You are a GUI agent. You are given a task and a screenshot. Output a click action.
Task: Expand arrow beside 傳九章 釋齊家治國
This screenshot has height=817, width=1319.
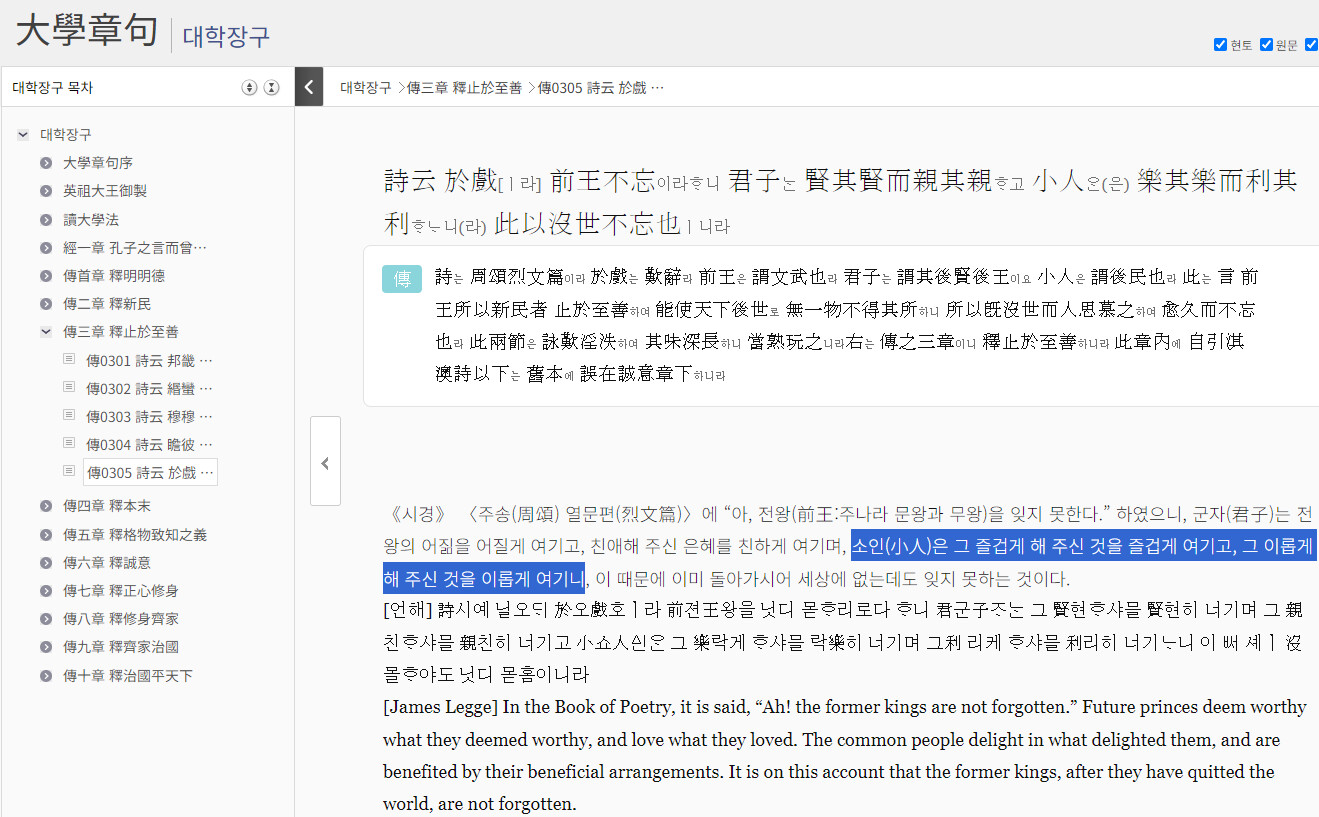tap(46, 647)
